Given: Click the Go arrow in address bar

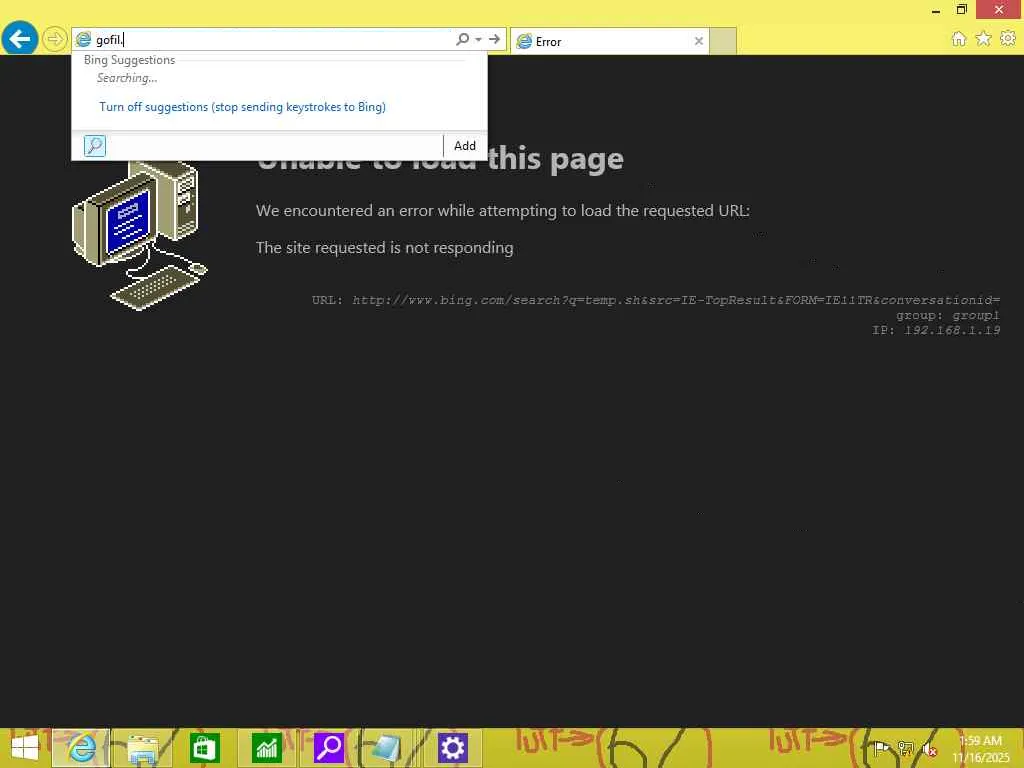Looking at the screenshot, I should 494,39.
